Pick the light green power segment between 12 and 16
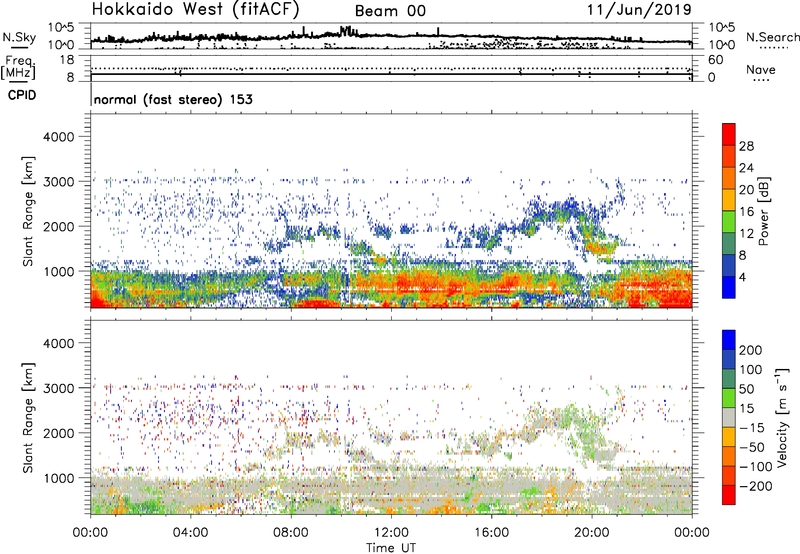The width and height of the screenshot is (800, 554). tap(729, 221)
